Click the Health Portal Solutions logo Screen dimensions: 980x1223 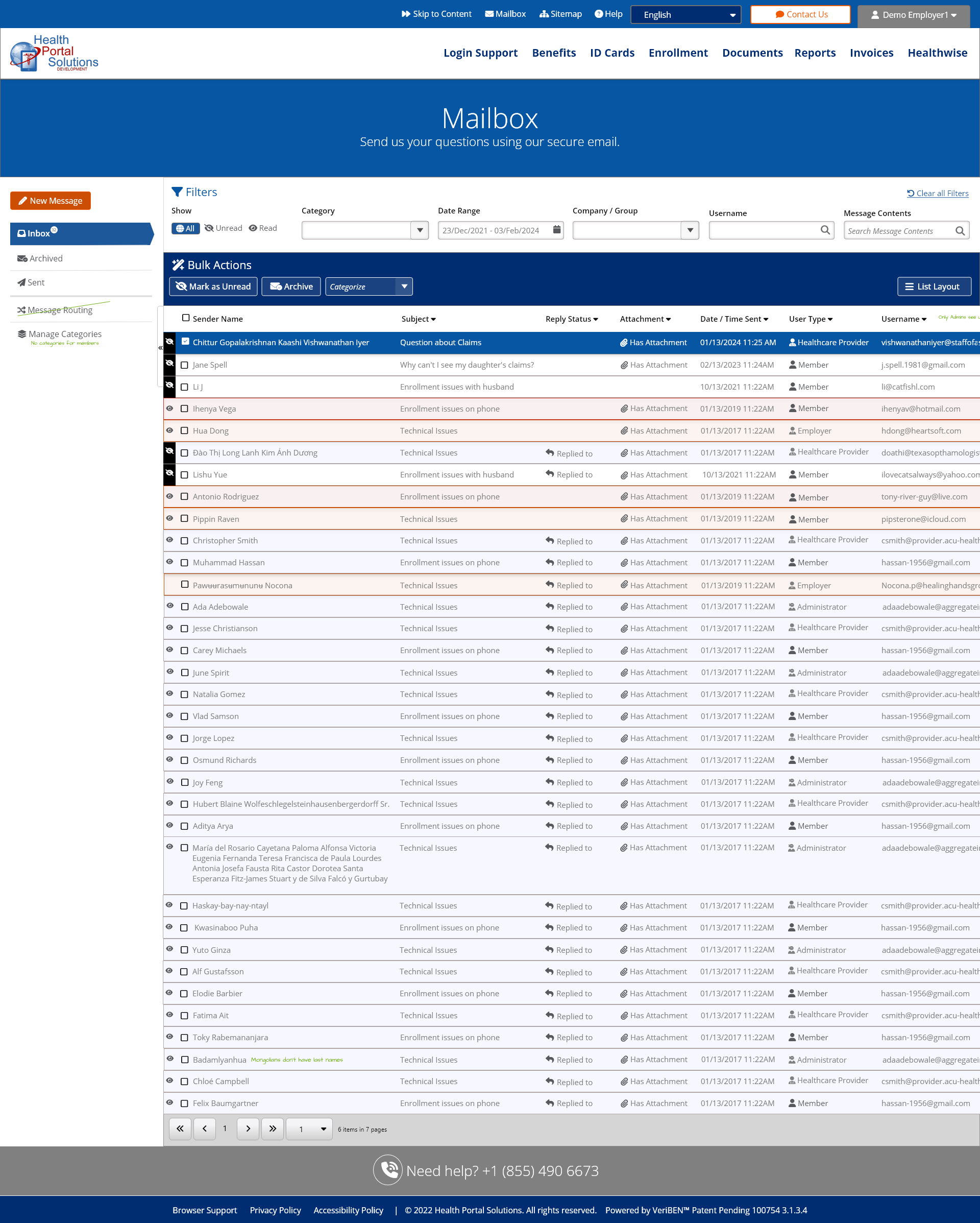pyautogui.click(x=55, y=53)
